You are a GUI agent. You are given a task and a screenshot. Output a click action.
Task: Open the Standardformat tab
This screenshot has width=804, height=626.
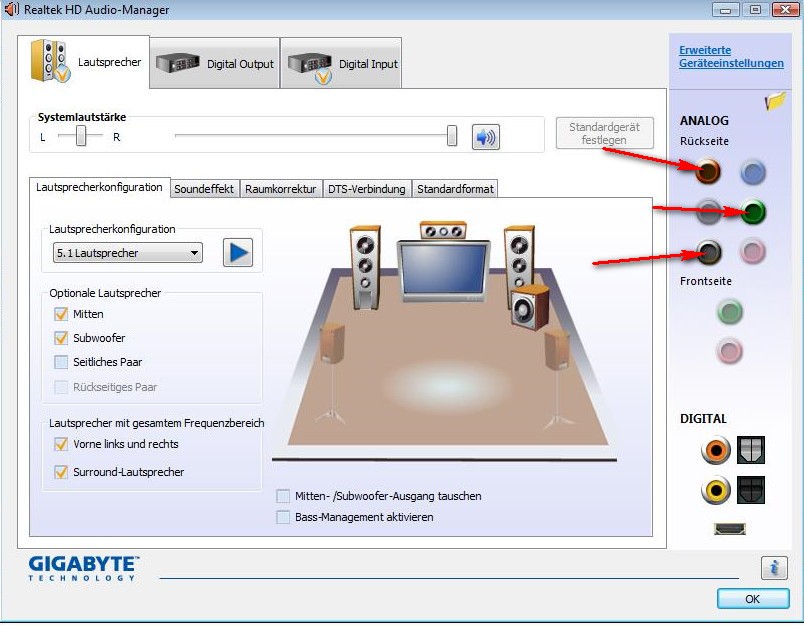tap(455, 189)
